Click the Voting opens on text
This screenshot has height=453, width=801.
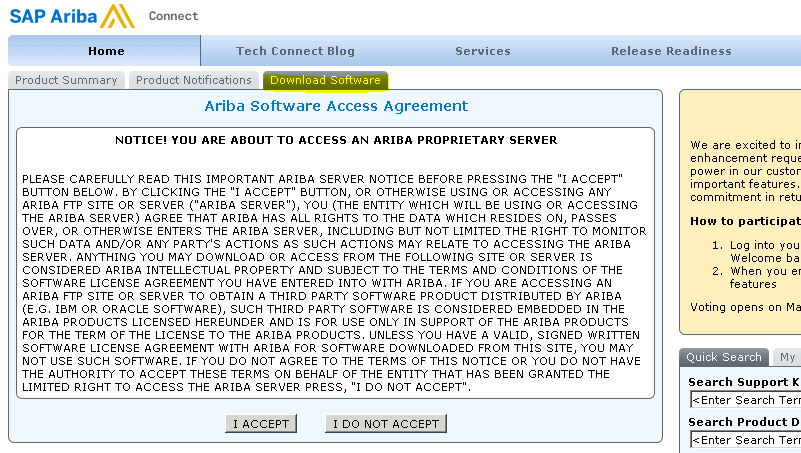pos(745,307)
